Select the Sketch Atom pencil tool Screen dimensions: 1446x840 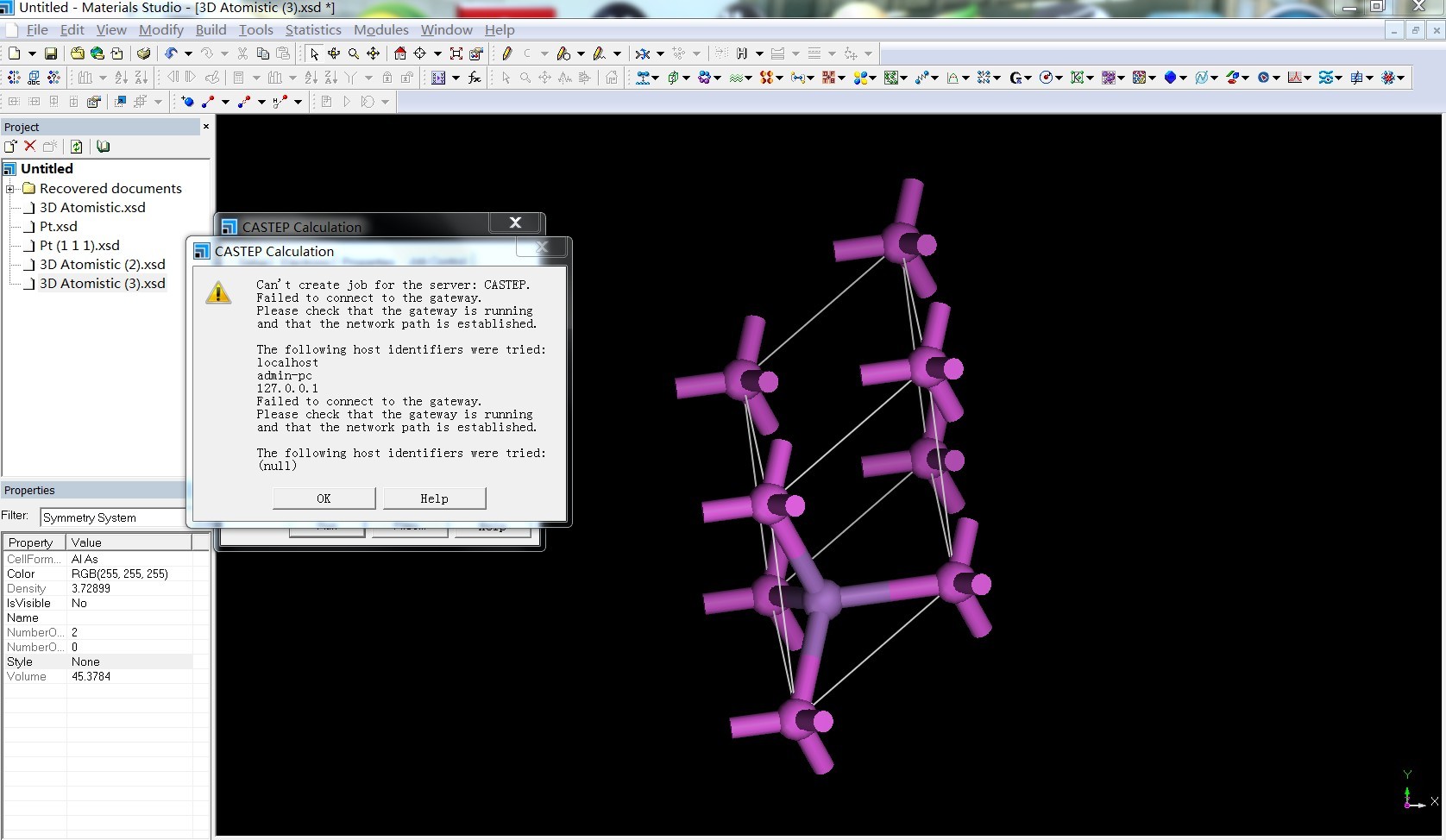(x=507, y=53)
